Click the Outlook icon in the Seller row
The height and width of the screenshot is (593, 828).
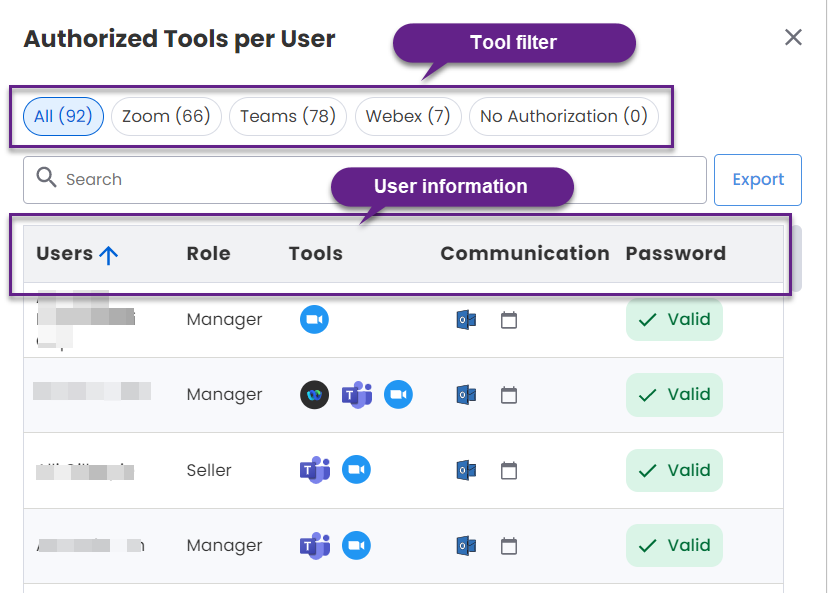pos(466,470)
